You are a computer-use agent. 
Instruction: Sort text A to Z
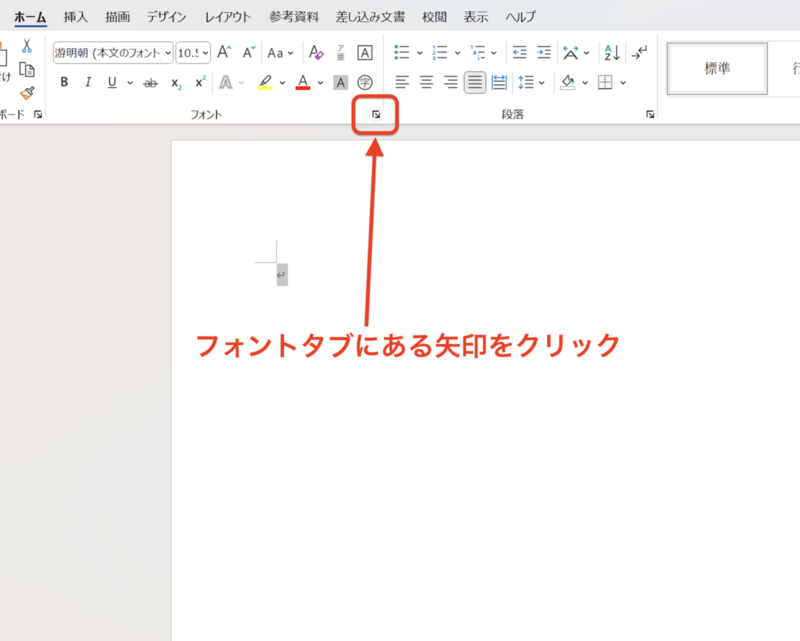point(612,52)
